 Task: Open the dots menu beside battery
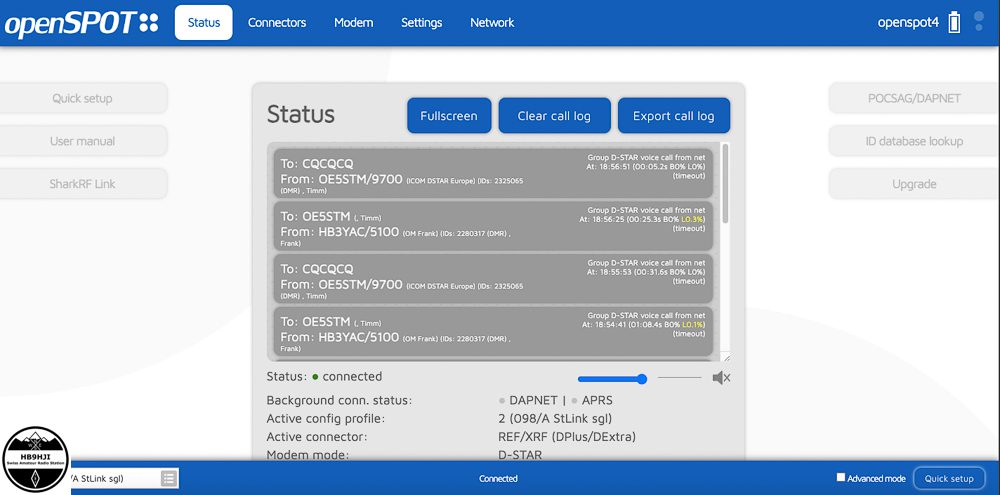tap(979, 21)
